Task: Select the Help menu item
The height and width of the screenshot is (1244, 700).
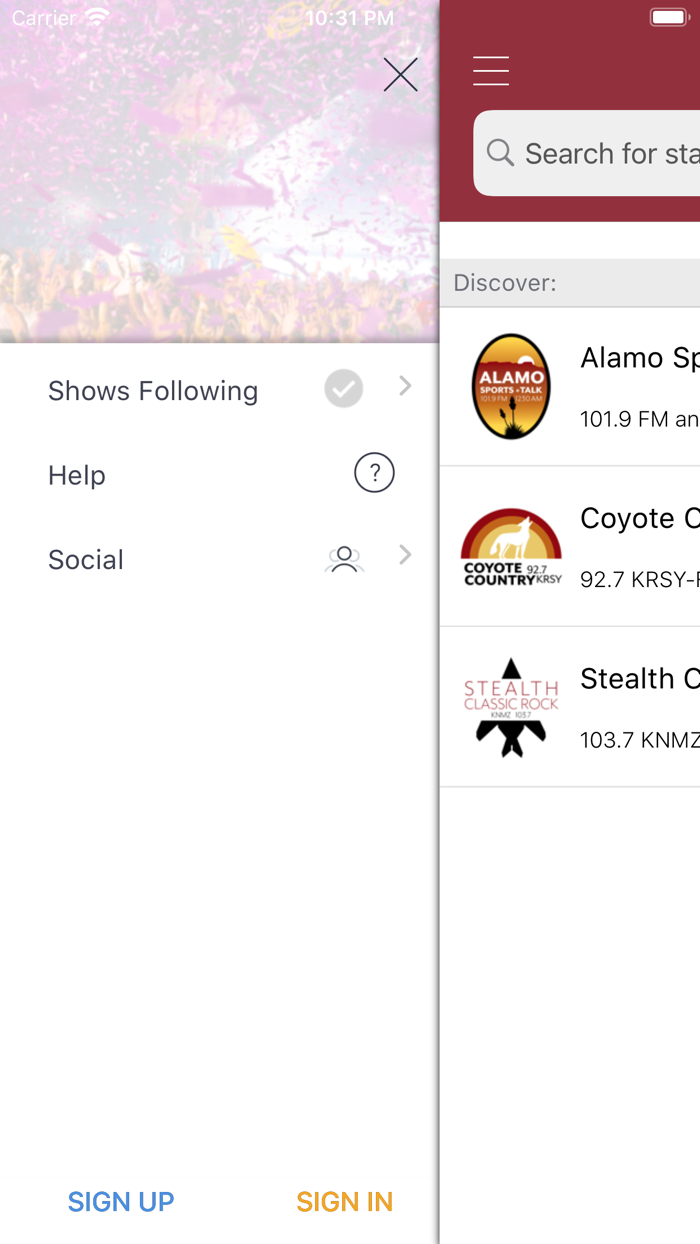Action: tap(77, 475)
